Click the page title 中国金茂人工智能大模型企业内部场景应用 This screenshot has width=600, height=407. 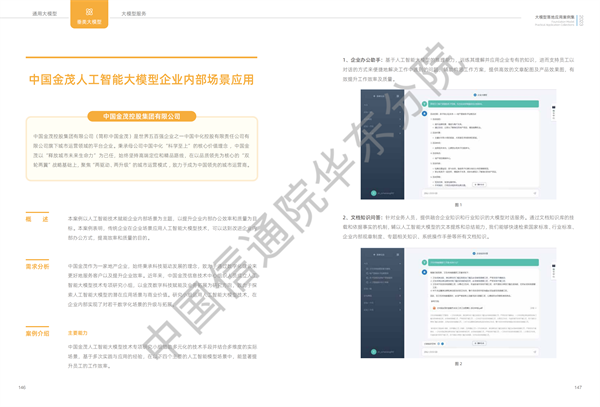[141, 80]
